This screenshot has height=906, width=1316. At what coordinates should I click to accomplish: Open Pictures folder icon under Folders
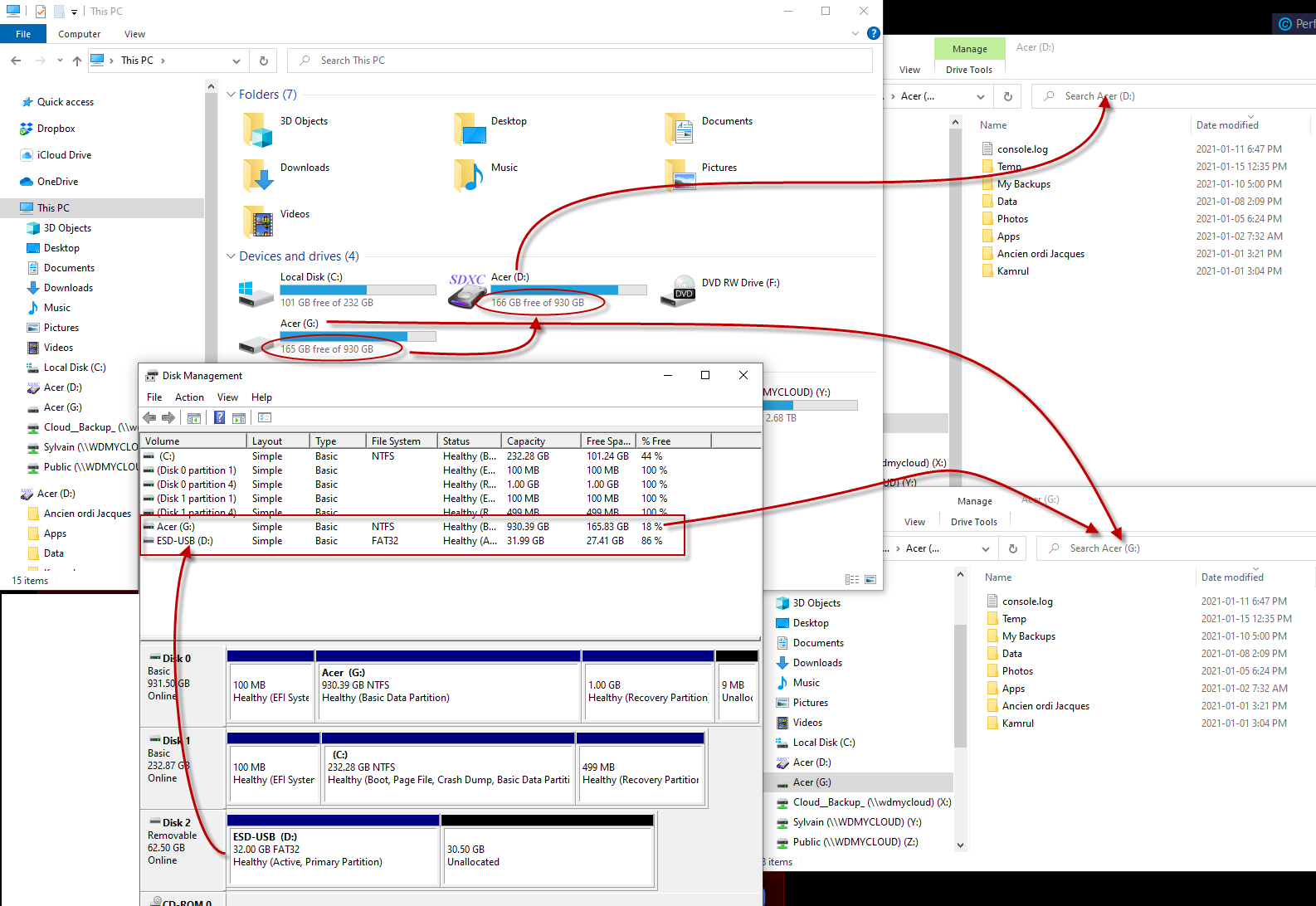pos(680,175)
